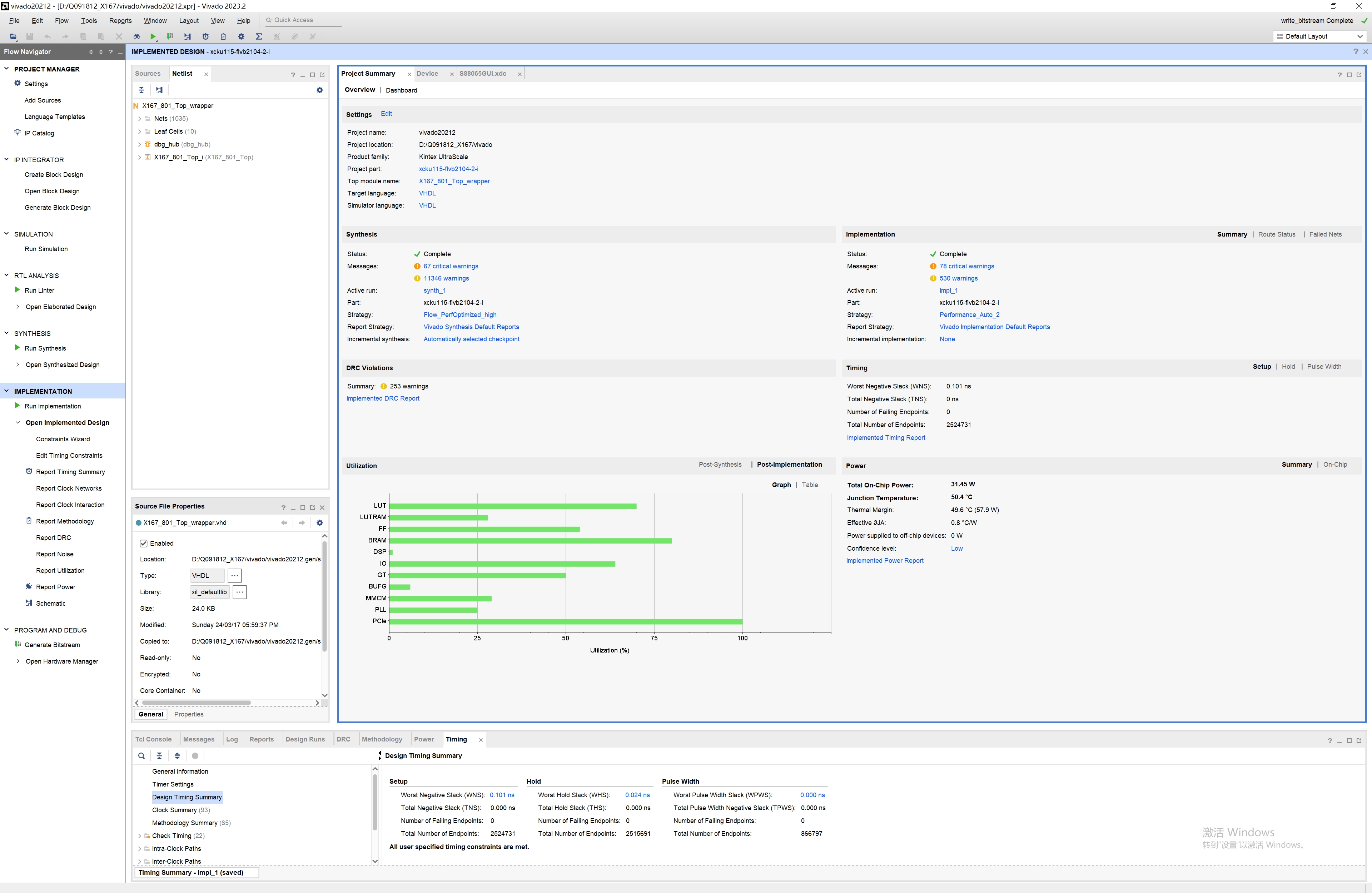Switch Timing summary to Hold view
Screen dimensions: 1372x893
[1288, 367]
